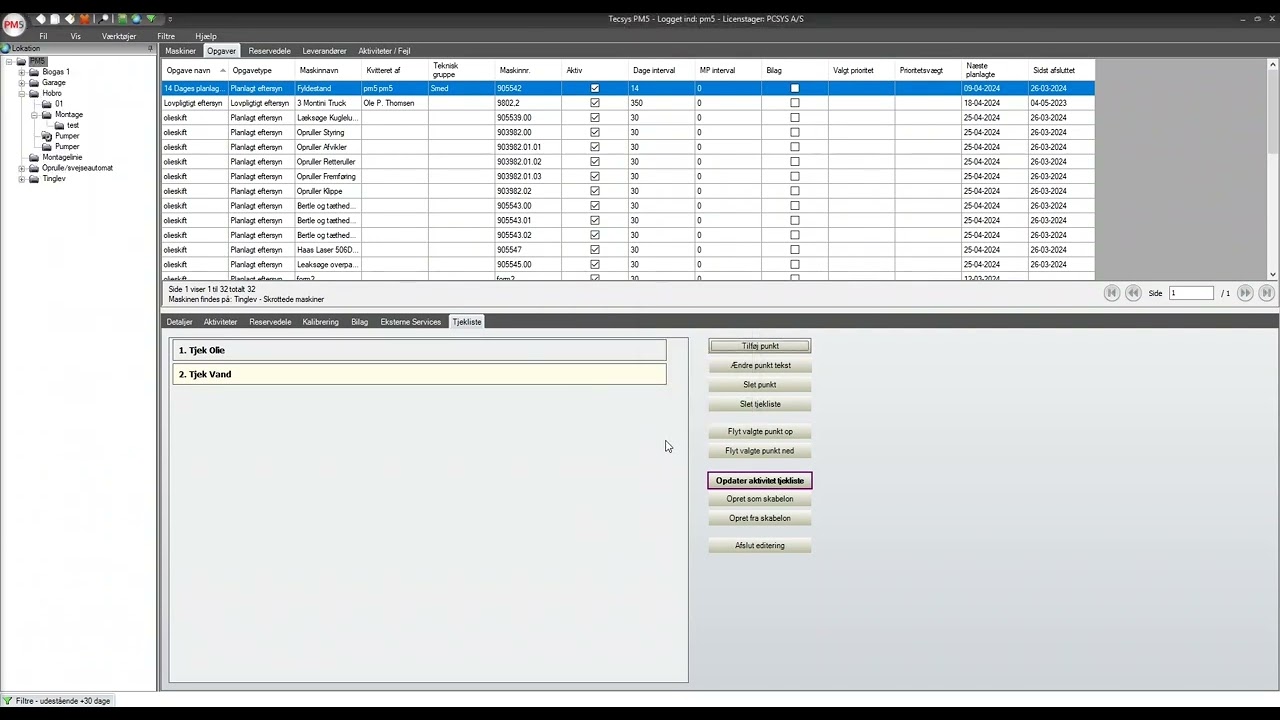Open the quick toolbar overflow dropdown arrow
The width and height of the screenshot is (1280, 720).
point(170,19)
